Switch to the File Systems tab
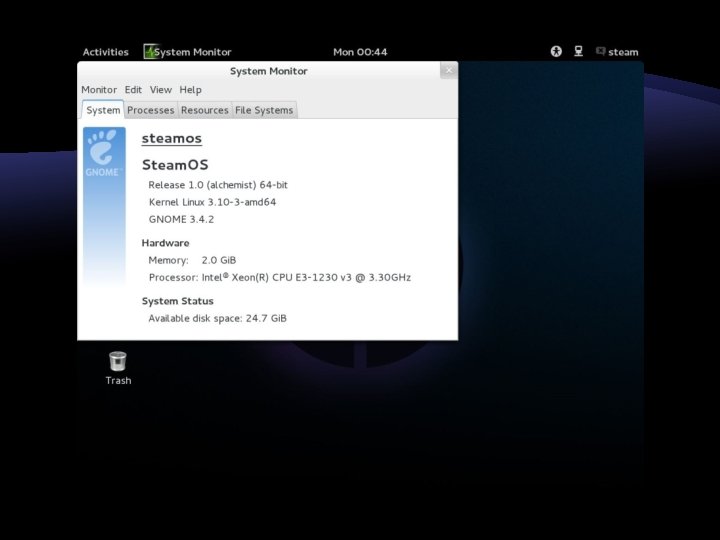The width and height of the screenshot is (720, 540). (264, 110)
